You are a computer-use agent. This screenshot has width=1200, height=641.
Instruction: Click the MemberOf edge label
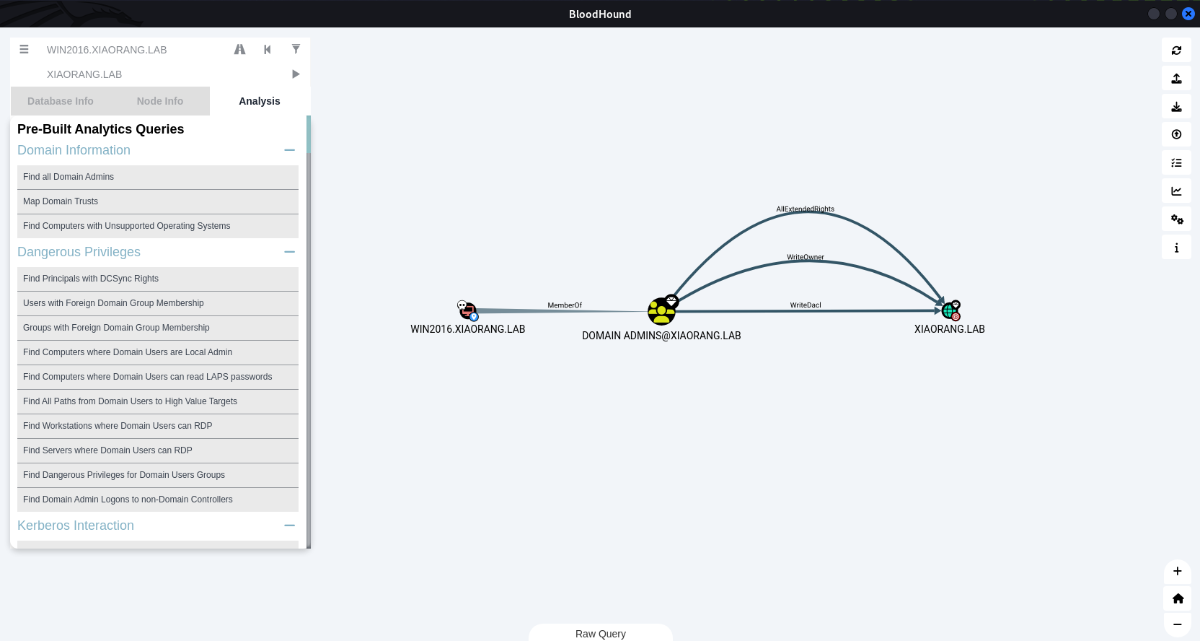(x=564, y=305)
